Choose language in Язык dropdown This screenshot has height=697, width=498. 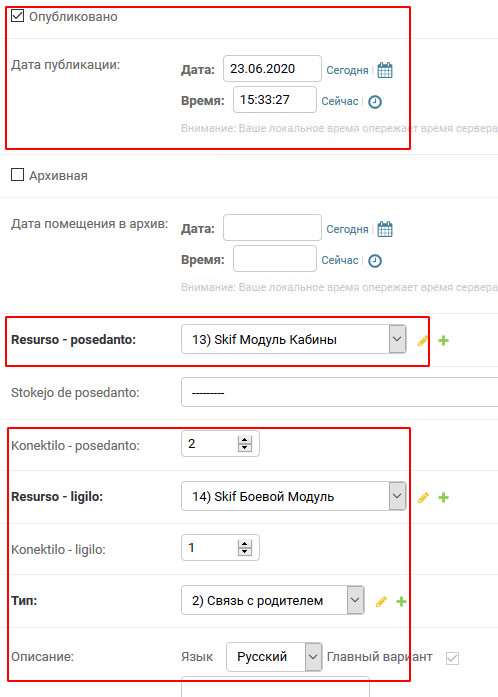[x=274, y=657]
